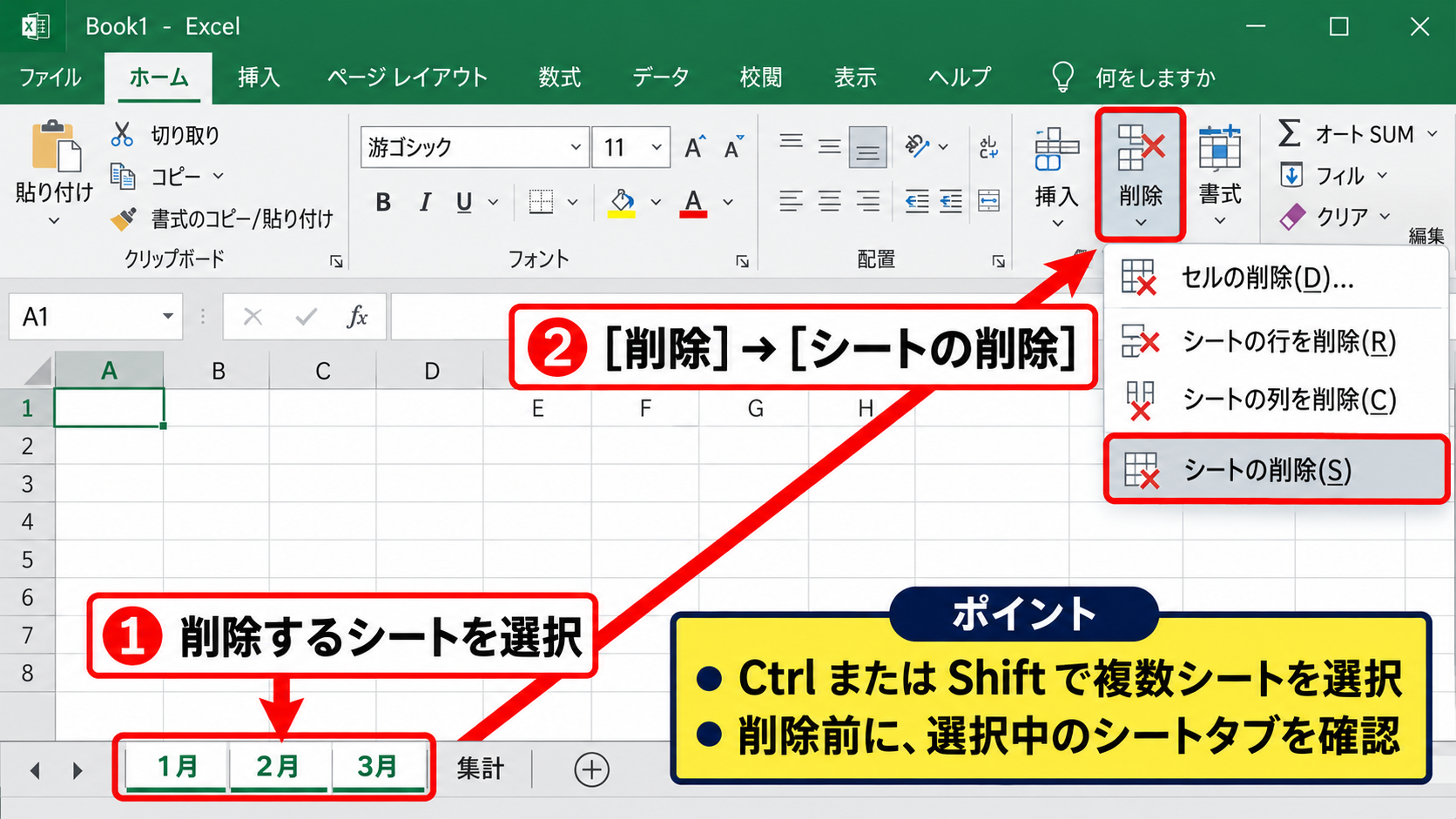Increase font size with large A icon
Screen dimensions: 1456x819
(694, 147)
